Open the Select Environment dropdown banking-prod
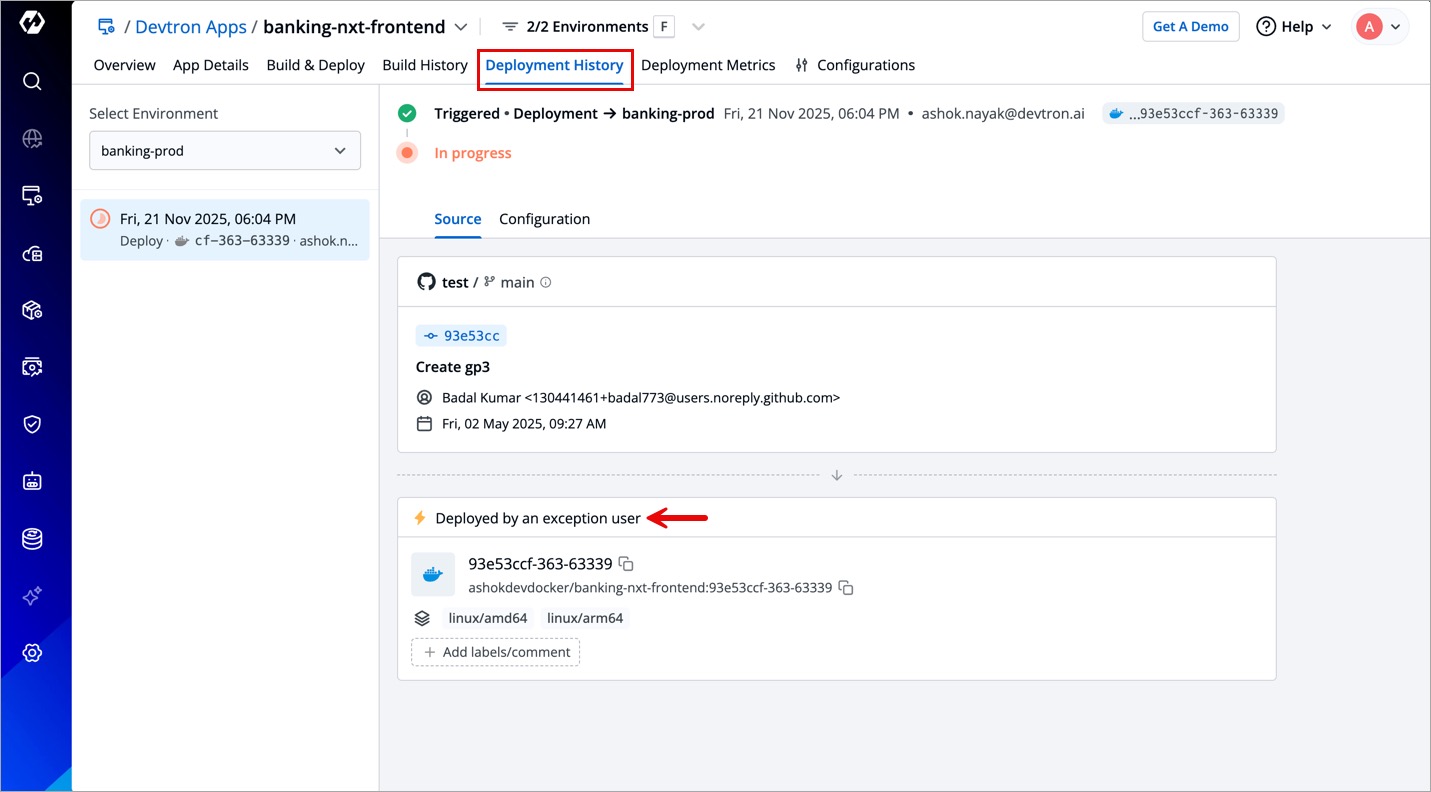The width and height of the screenshot is (1431, 792). pos(225,151)
